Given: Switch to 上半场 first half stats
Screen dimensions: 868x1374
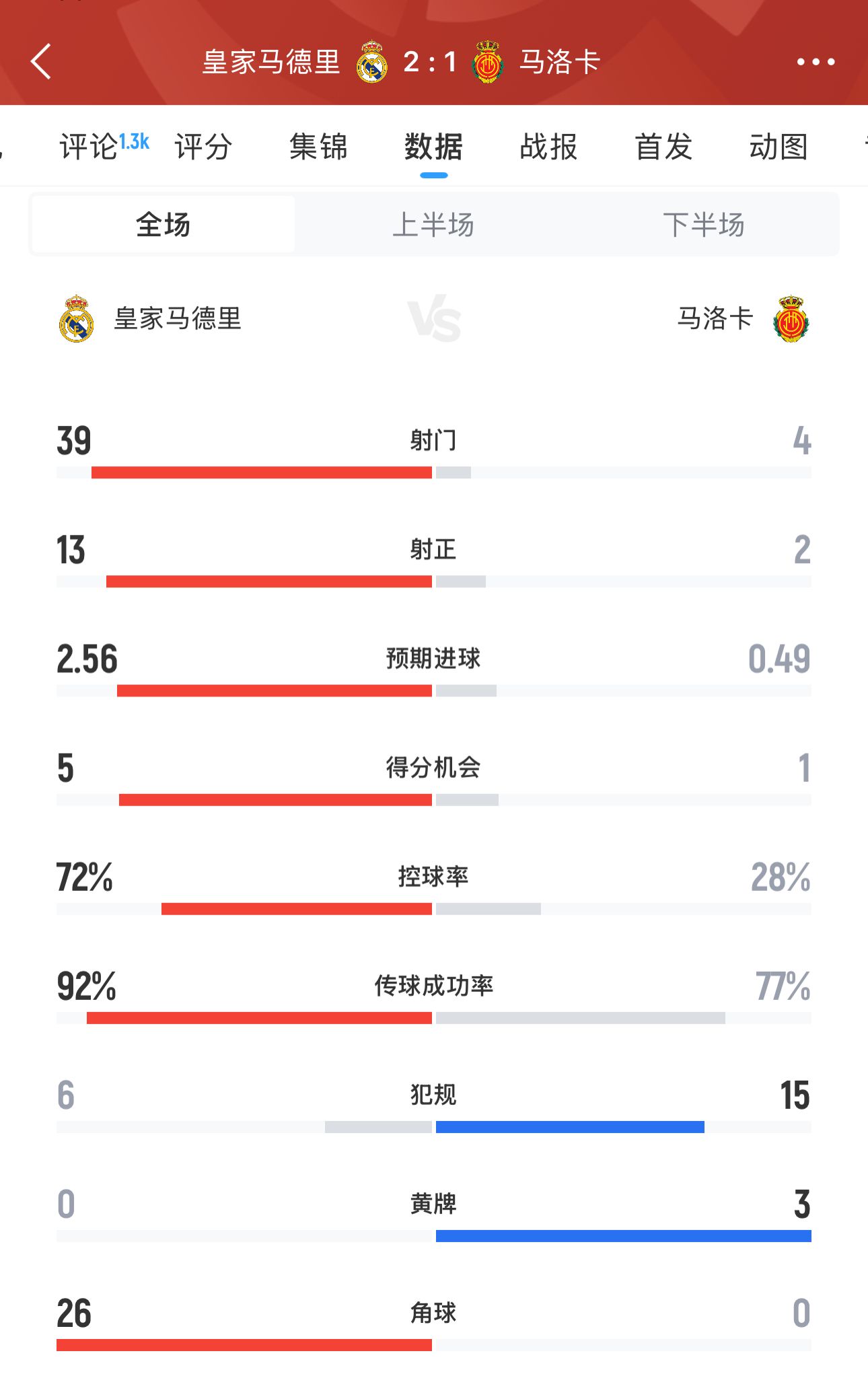Looking at the screenshot, I should click(x=433, y=225).
